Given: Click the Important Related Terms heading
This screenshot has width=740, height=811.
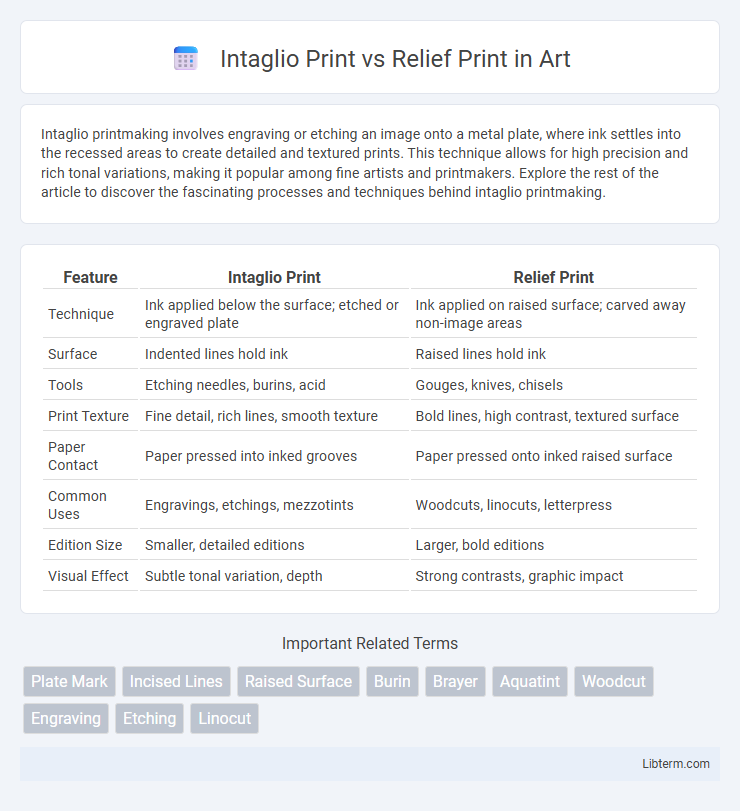Looking at the screenshot, I should [x=370, y=643].
